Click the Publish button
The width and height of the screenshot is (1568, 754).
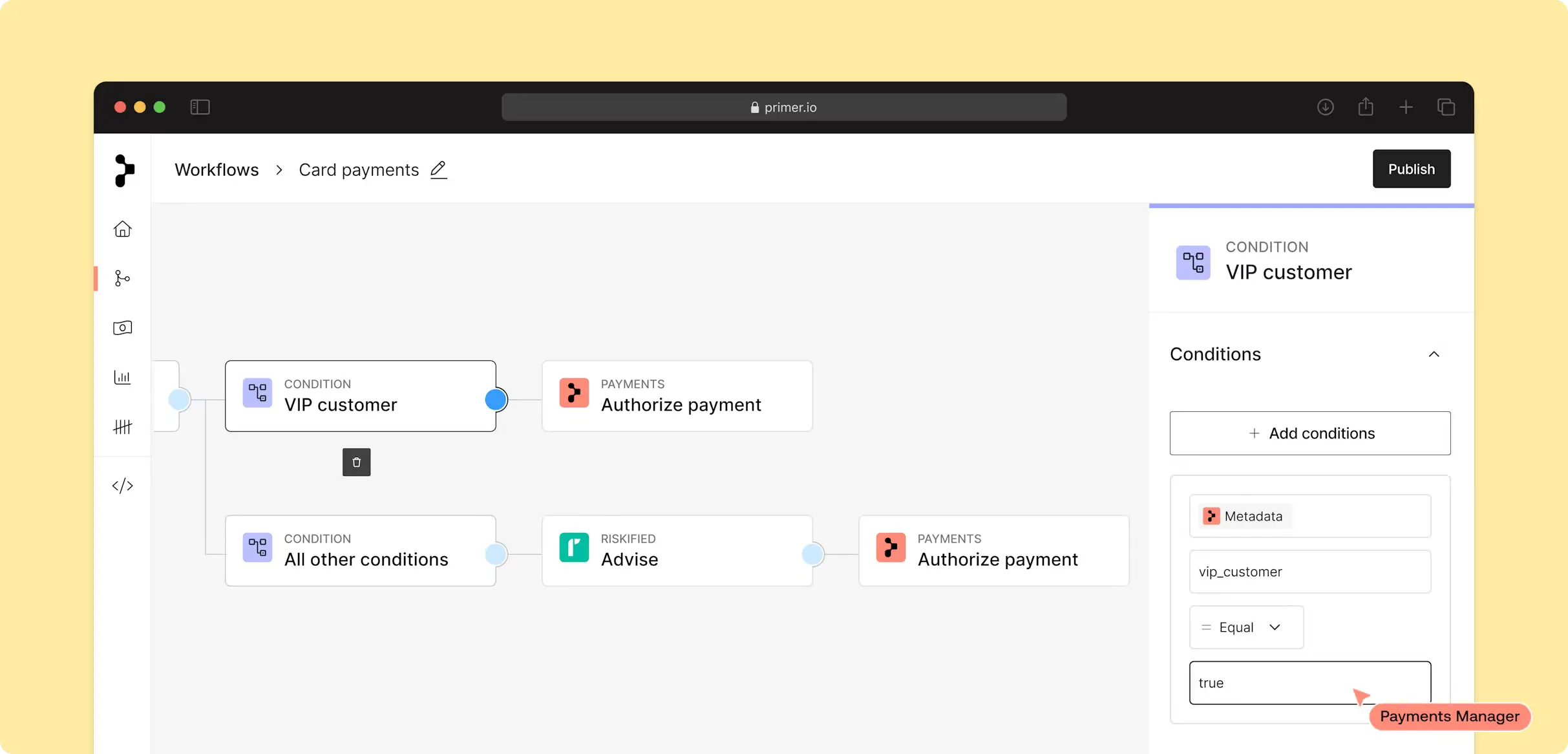coord(1411,169)
